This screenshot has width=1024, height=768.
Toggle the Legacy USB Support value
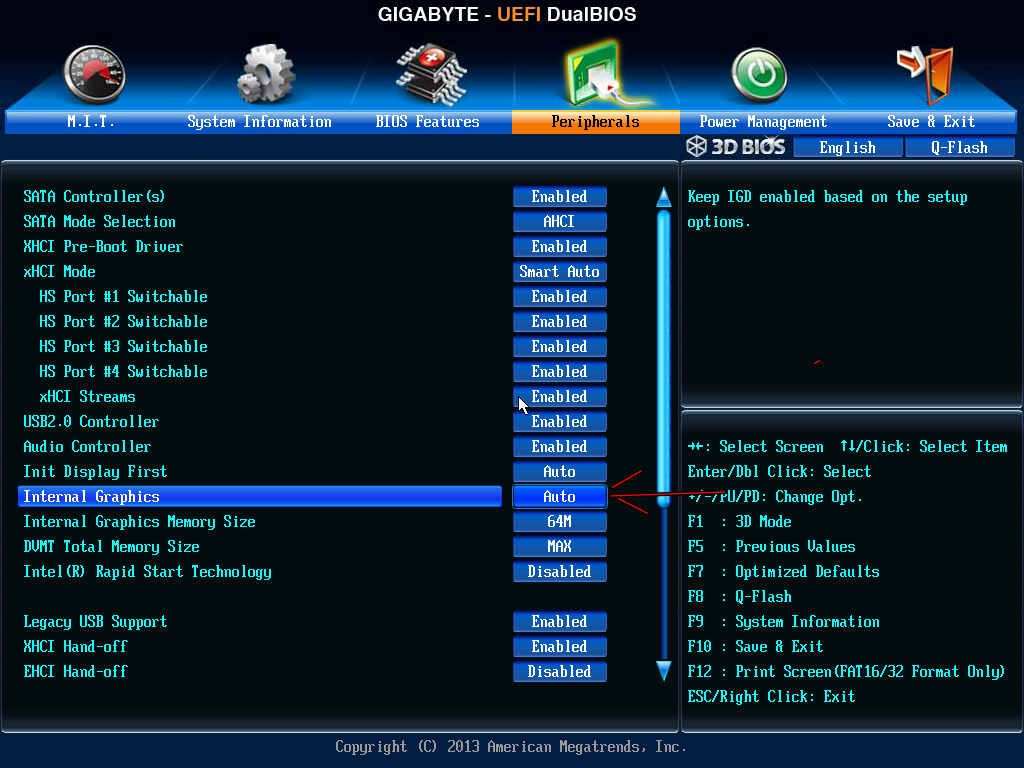pyautogui.click(x=560, y=621)
